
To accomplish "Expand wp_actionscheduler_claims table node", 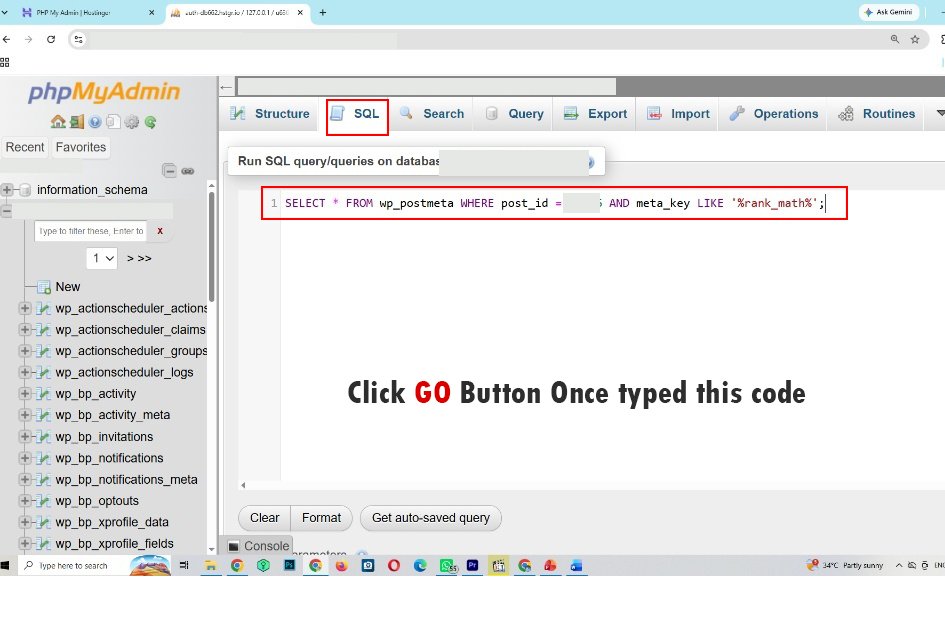I will click(x=25, y=330).
